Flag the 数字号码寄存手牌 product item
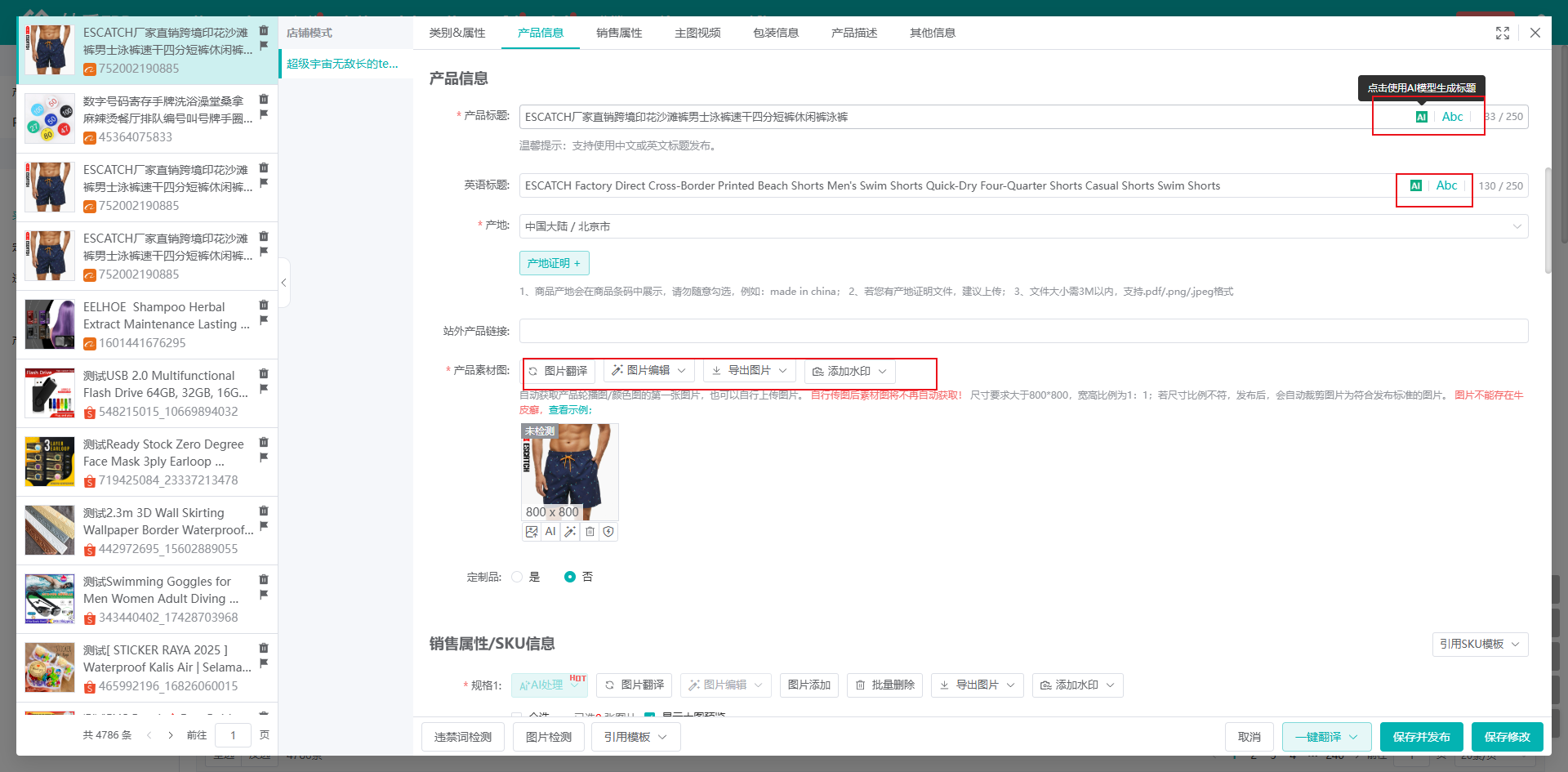The image size is (1568, 772). coord(264,114)
